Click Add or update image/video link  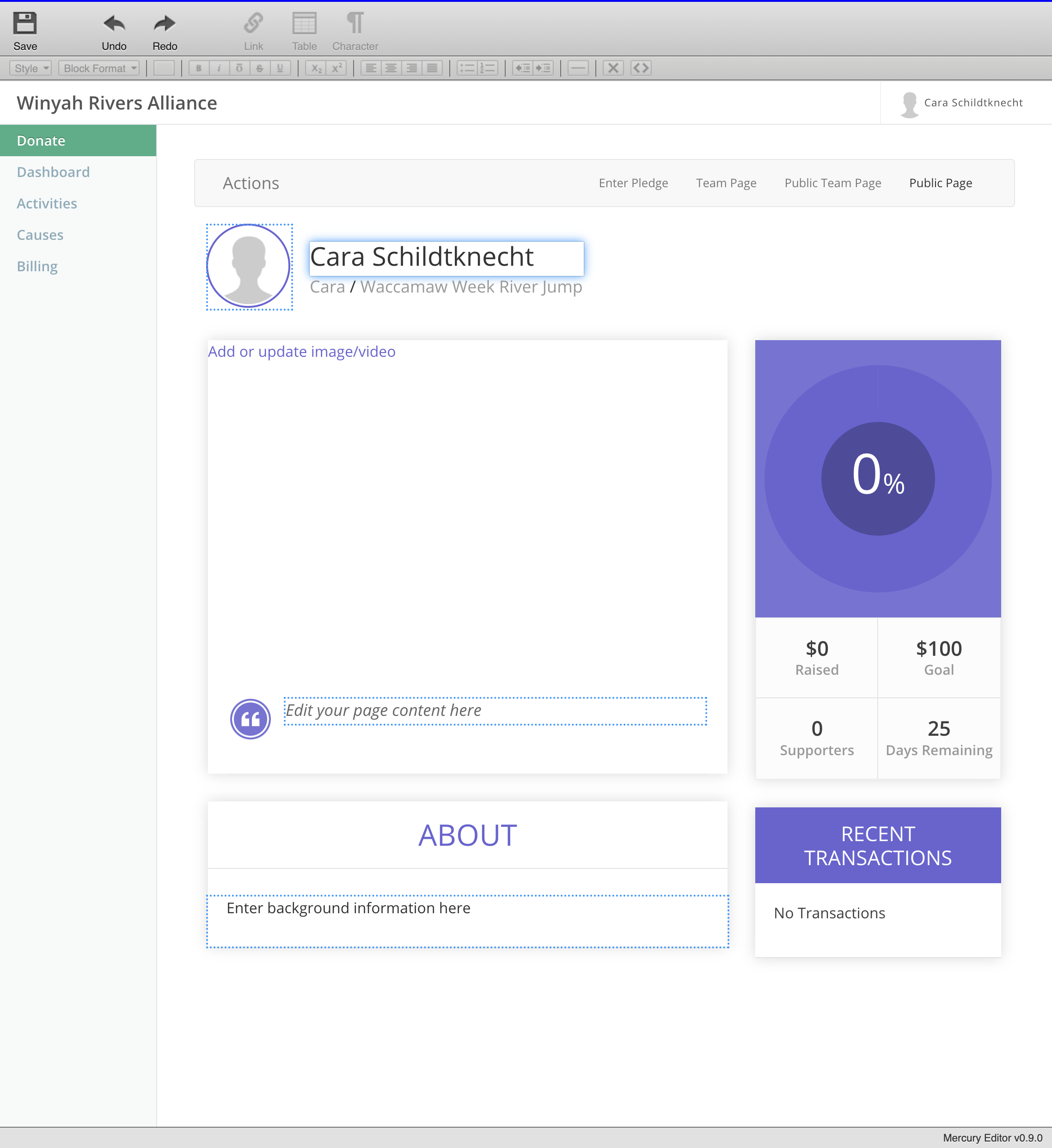pos(302,351)
